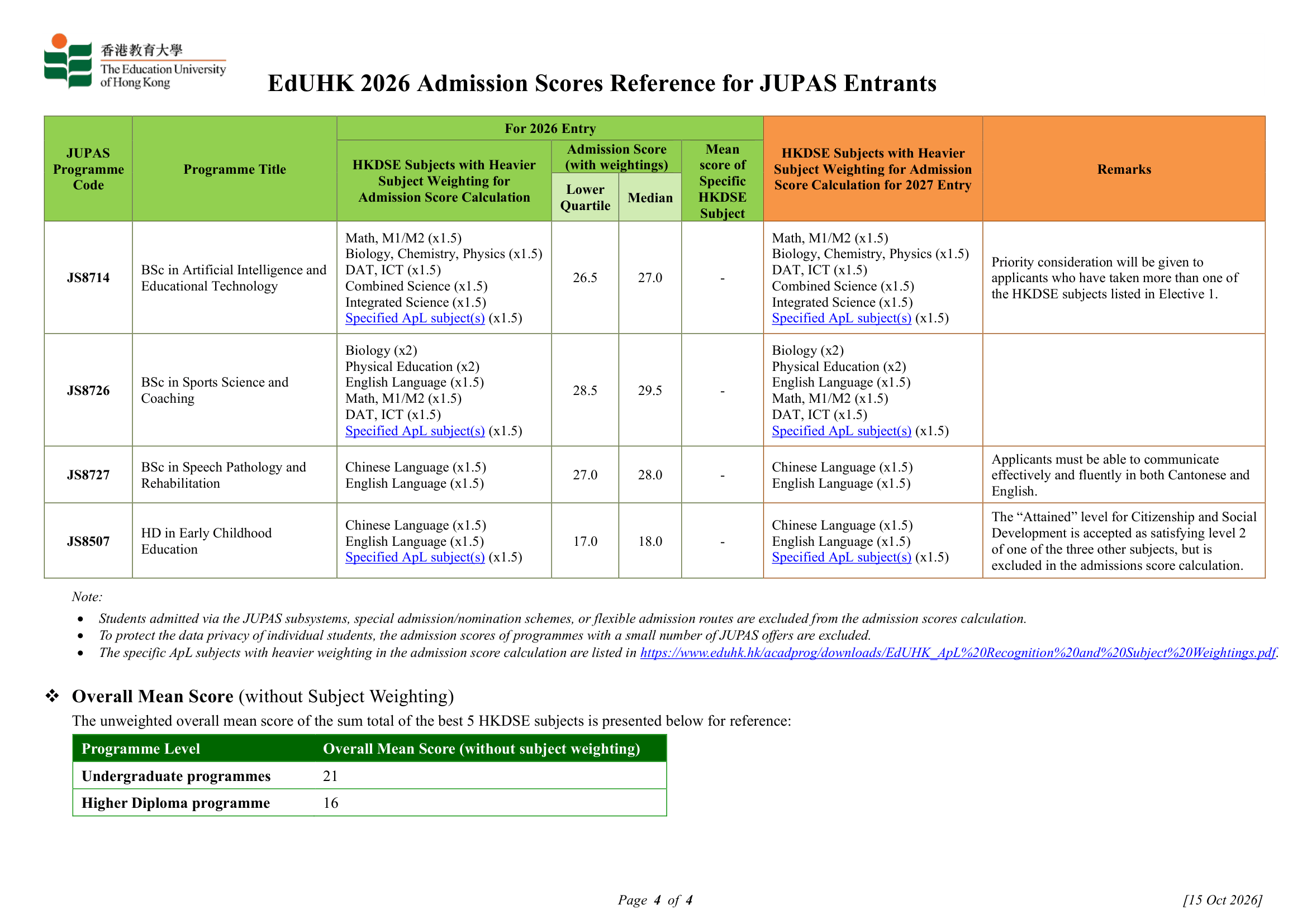Click the JS8727 remark about Cantonese and English
Image resolution: width=1307 pixels, height=924 pixels.
(x=1120, y=475)
